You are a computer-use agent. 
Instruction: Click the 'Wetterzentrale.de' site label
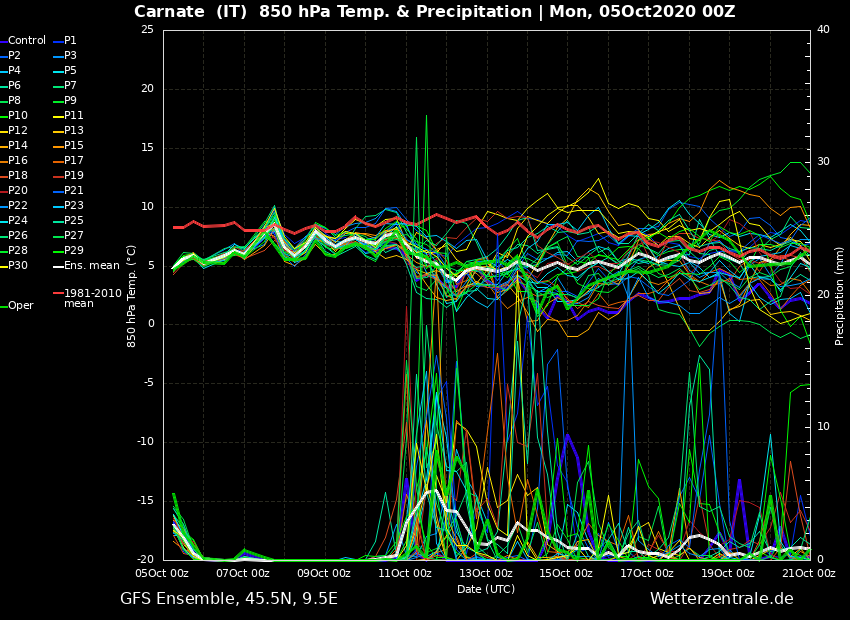(x=722, y=599)
